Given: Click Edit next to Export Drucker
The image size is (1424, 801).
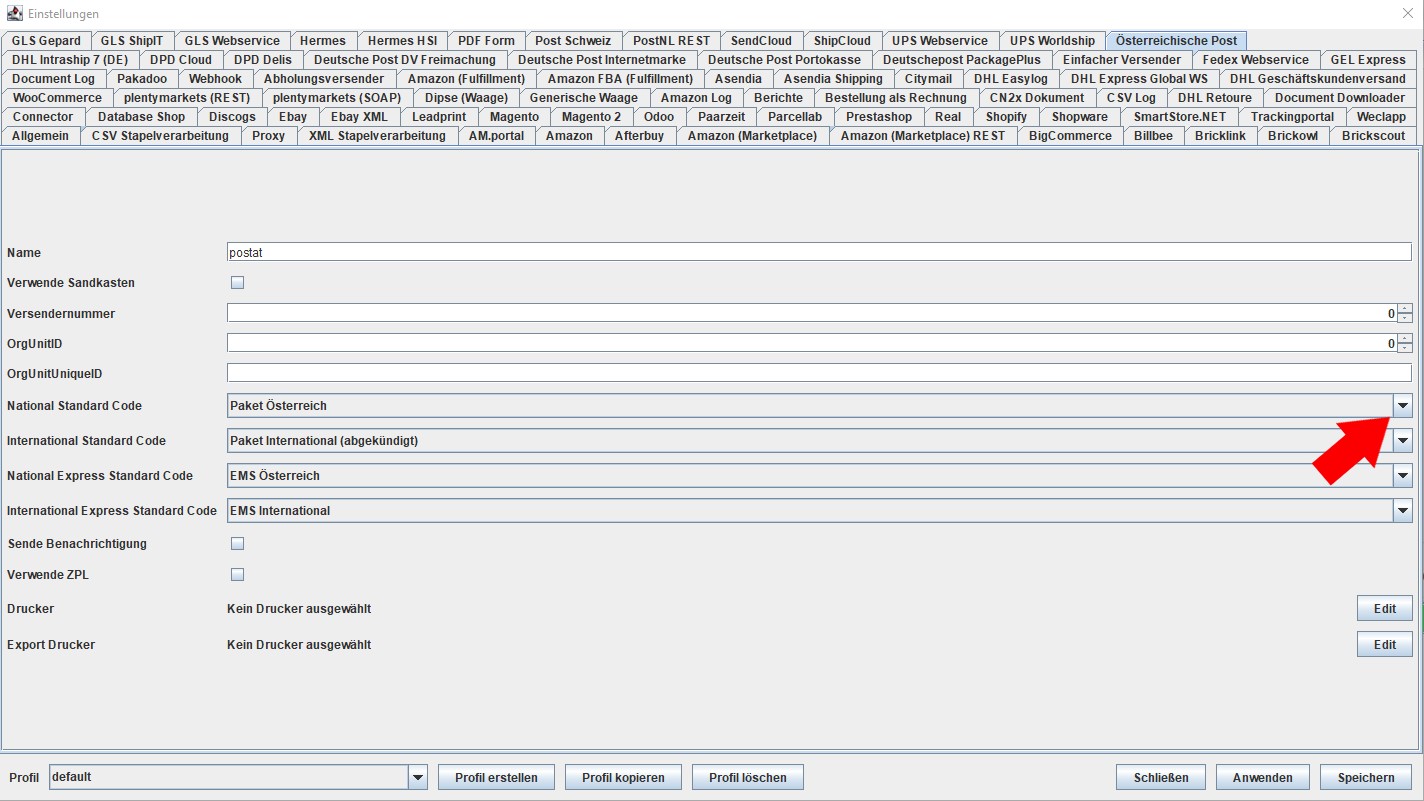Looking at the screenshot, I should coord(1384,644).
